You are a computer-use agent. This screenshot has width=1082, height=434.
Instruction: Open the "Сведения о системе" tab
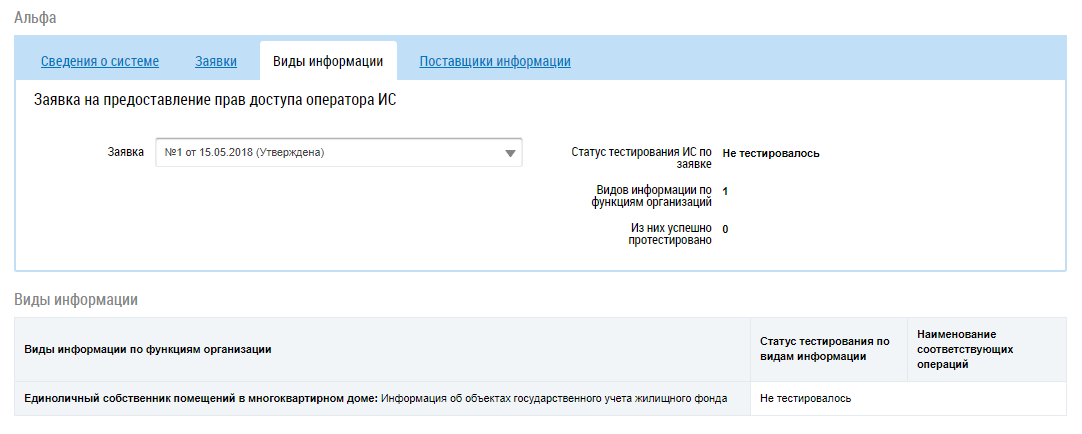100,62
